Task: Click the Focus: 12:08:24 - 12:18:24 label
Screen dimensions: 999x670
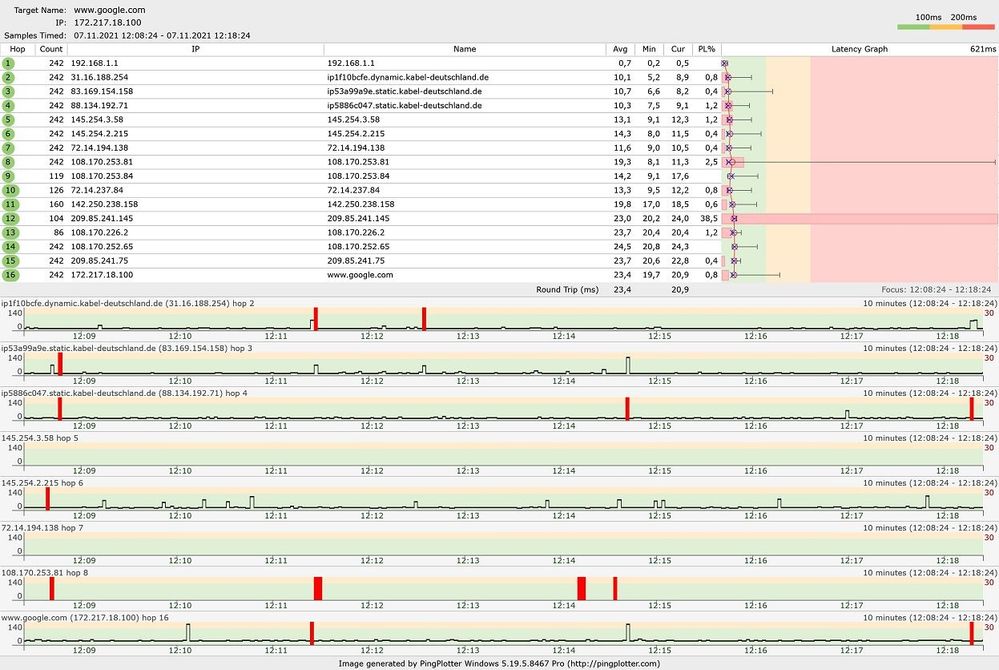Action: pos(936,289)
